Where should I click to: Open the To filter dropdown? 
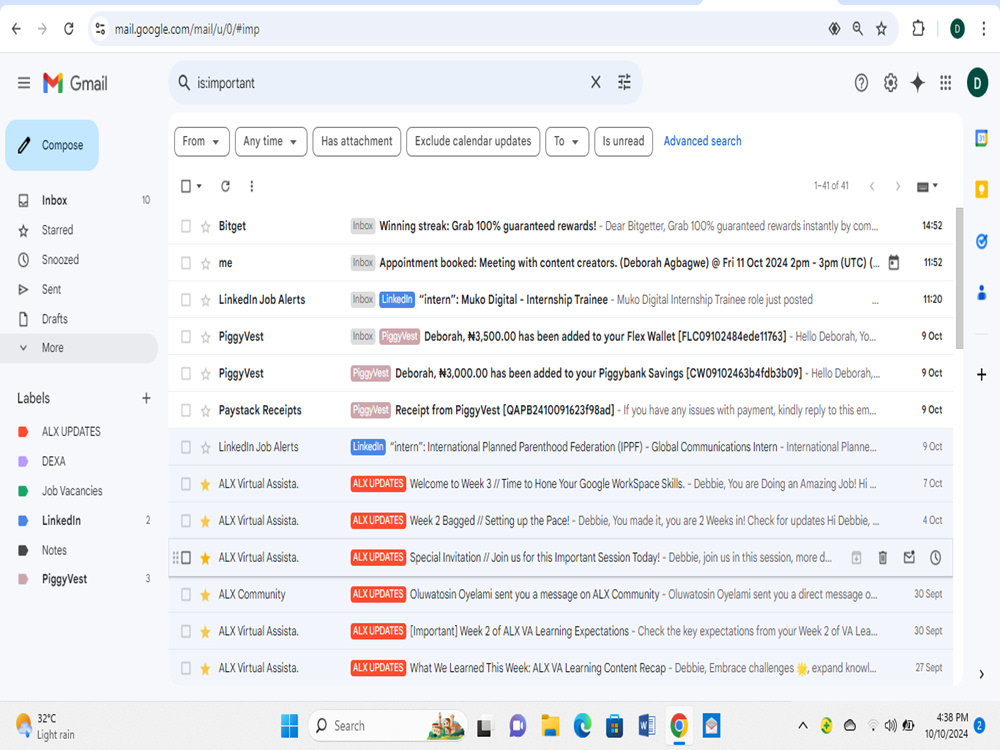coord(566,141)
